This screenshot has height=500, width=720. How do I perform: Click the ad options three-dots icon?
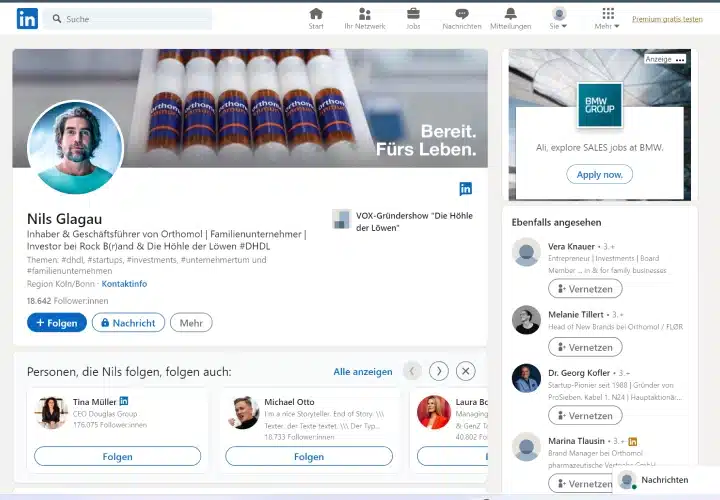tap(680, 60)
